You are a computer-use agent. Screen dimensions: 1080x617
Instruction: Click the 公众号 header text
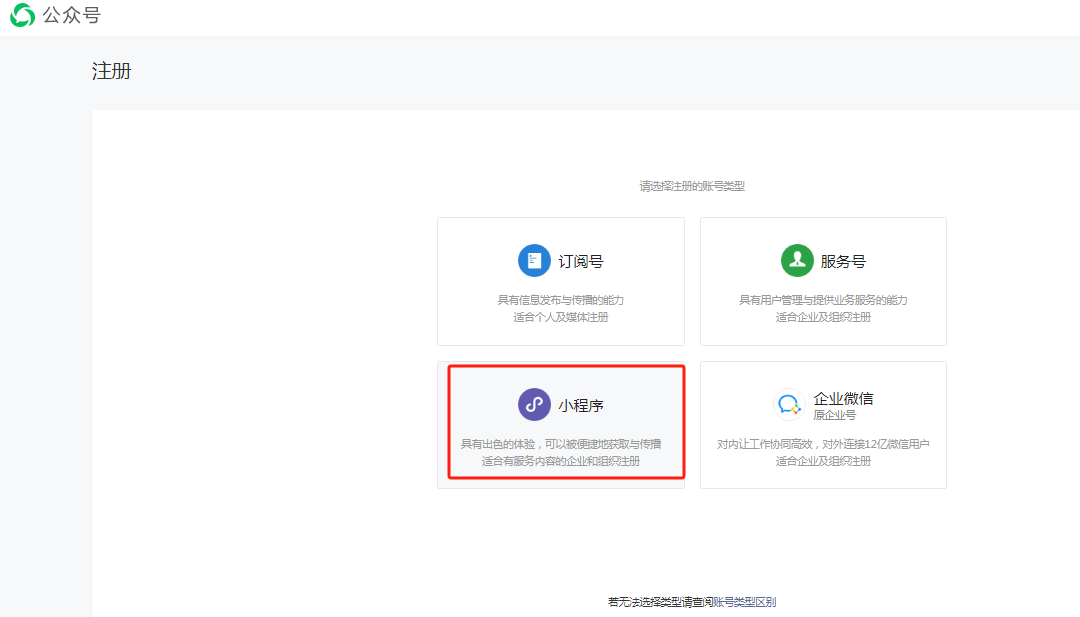point(72,15)
